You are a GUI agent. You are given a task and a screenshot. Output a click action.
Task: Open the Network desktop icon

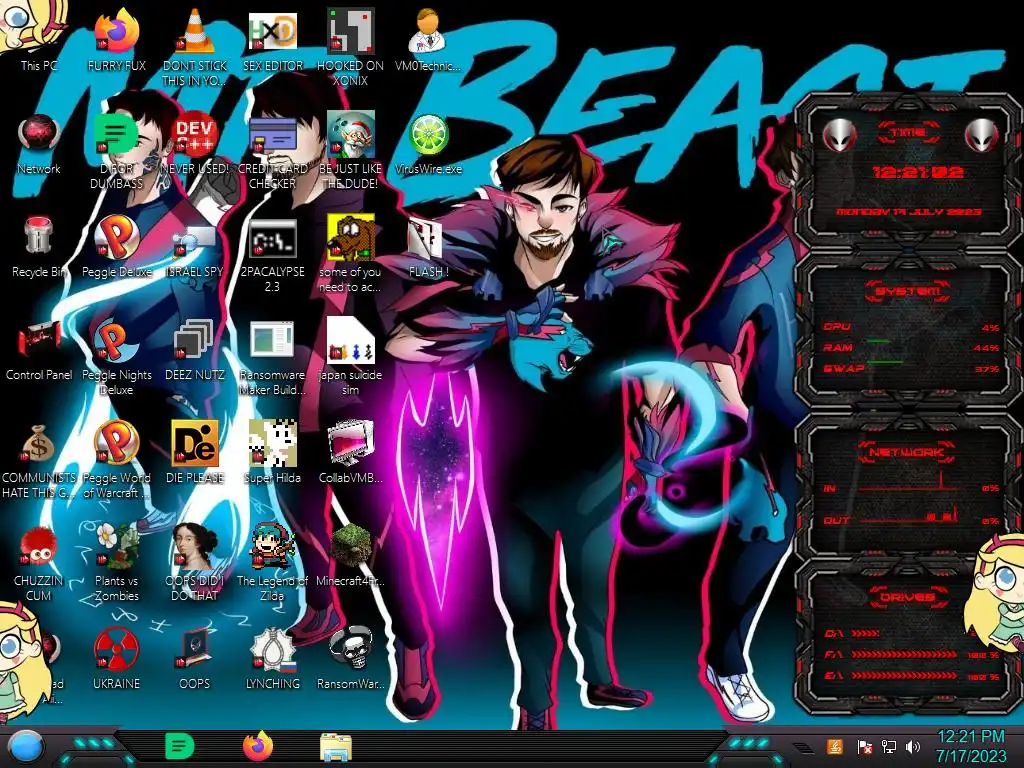[39, 144]
